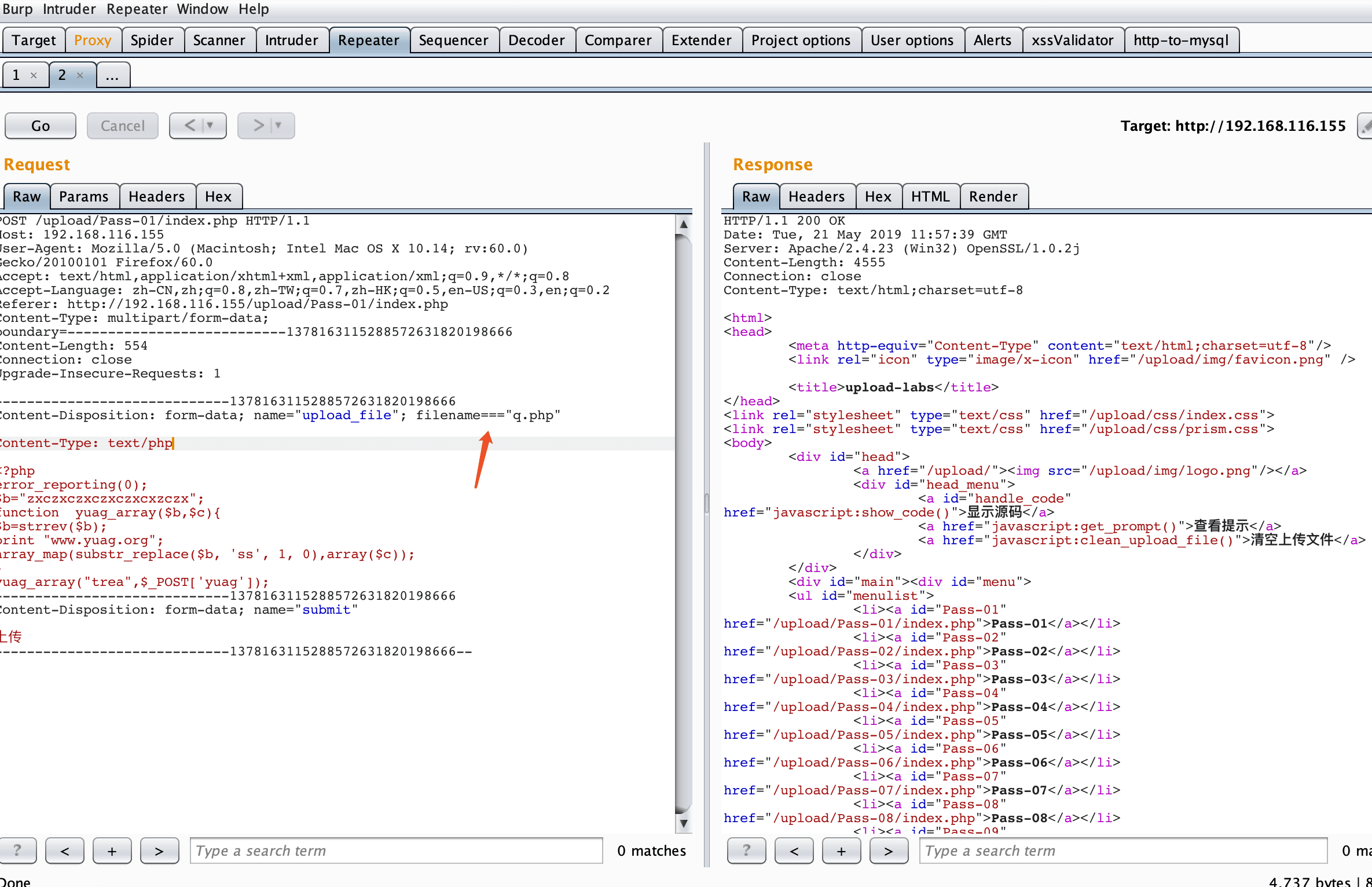Click the POST /upload/Pass-01/index.php request line
This screenshot has height=887, width=1372.
click(155, 221)
